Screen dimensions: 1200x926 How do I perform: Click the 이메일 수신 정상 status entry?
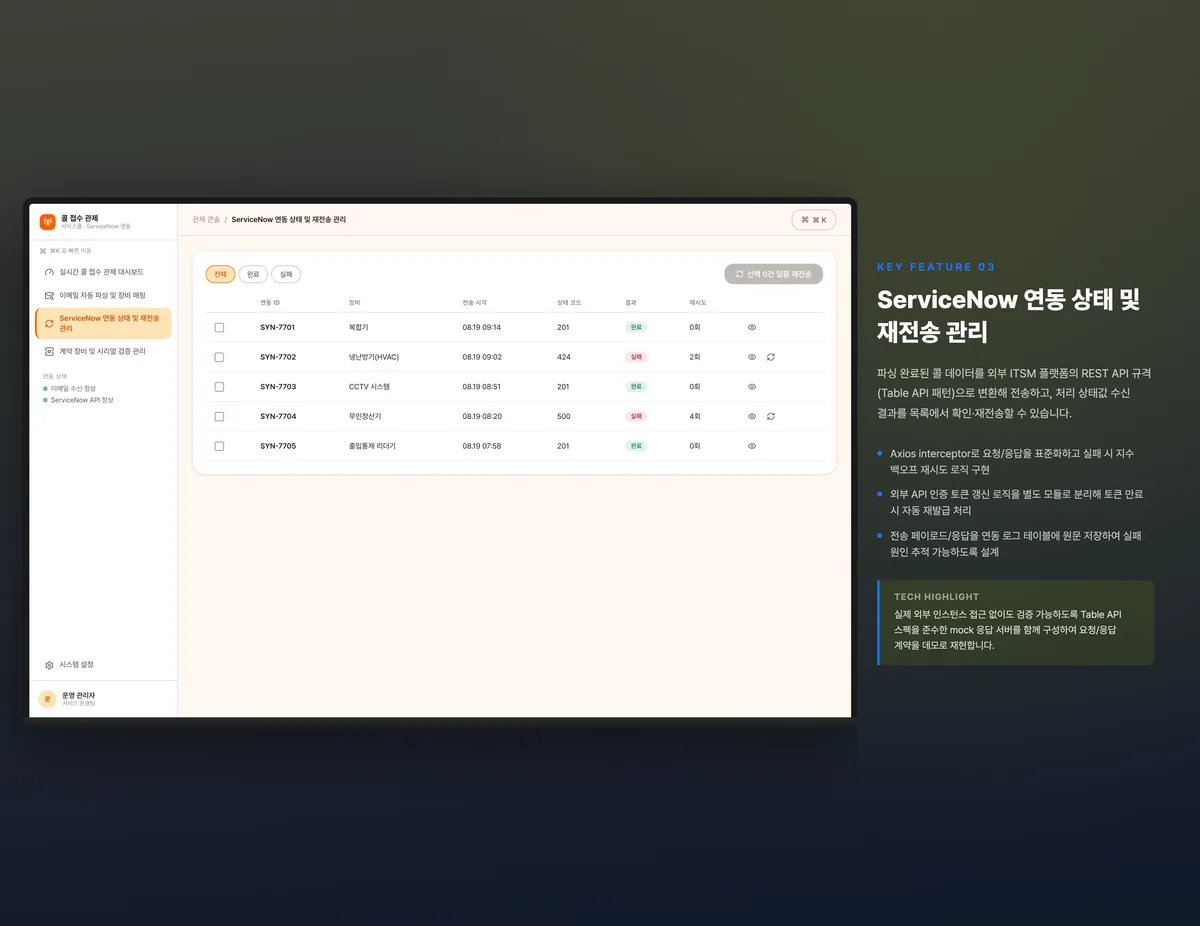(x=70, y=388)
